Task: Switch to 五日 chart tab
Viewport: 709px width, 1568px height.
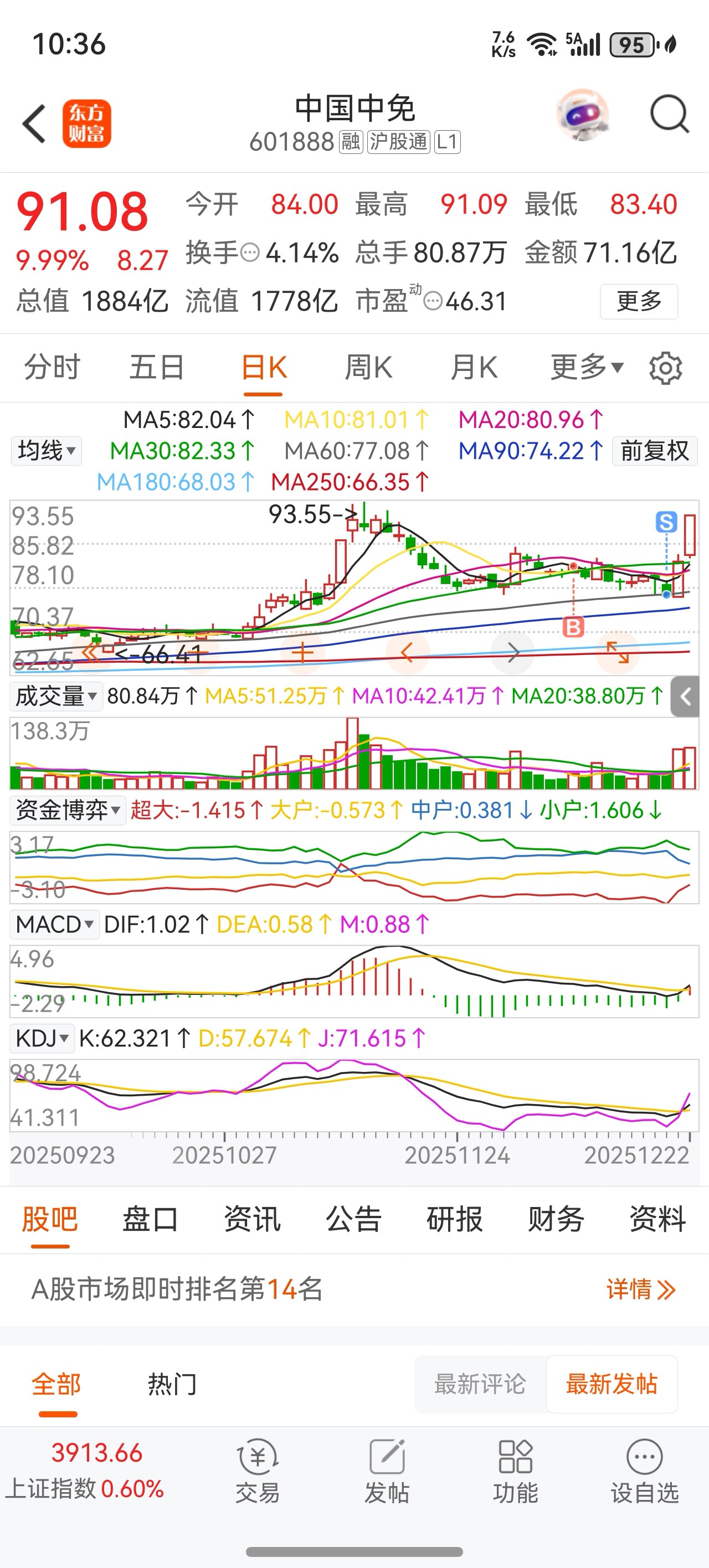Action: point(157,368)
